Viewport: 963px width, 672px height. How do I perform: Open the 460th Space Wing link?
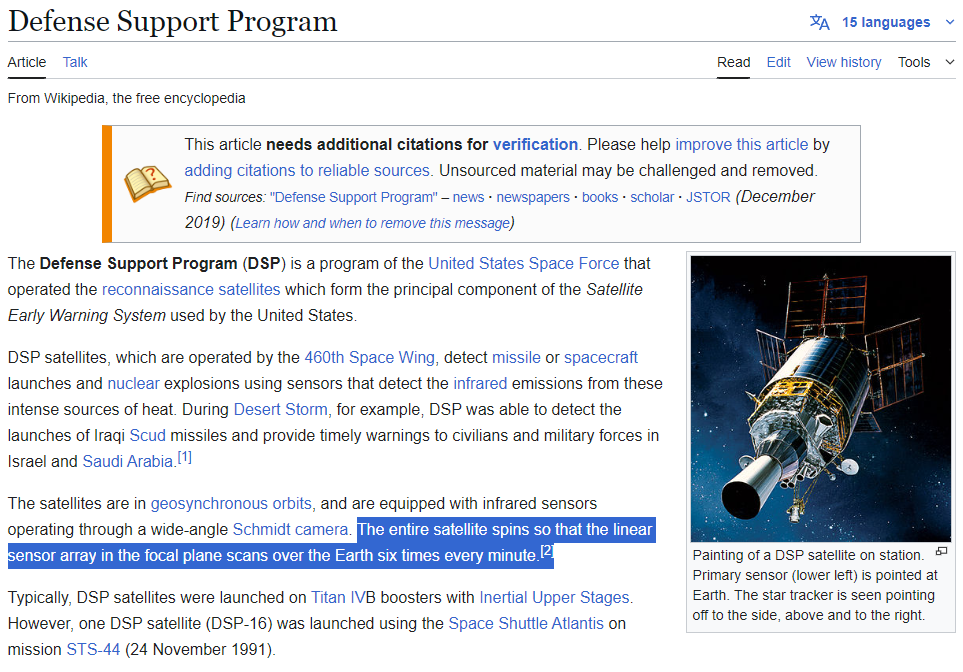click(x=370, y=357)
